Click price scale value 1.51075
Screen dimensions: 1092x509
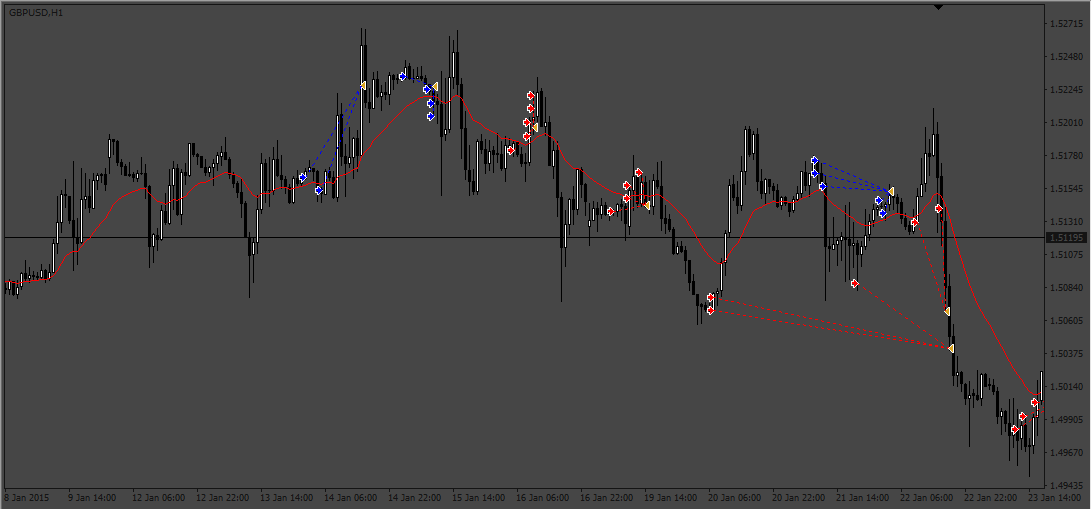point(1068,255)
